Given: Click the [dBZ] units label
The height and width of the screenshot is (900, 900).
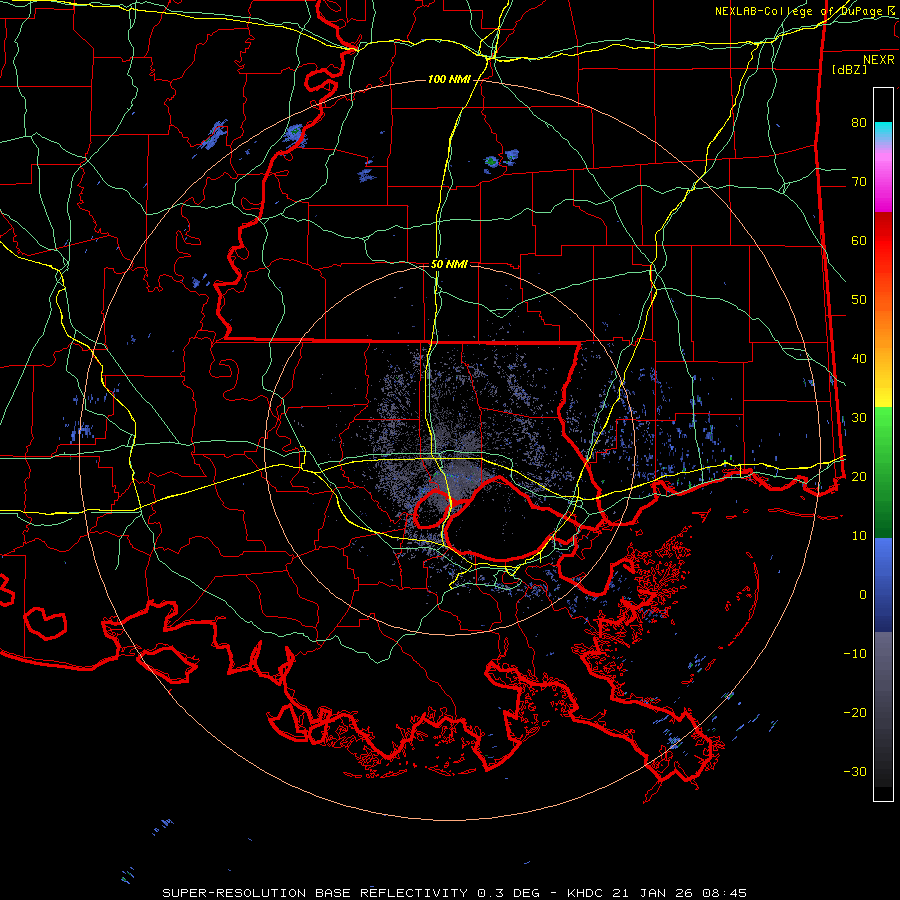Looking at the screenshot, I should (x=849, y=69).
